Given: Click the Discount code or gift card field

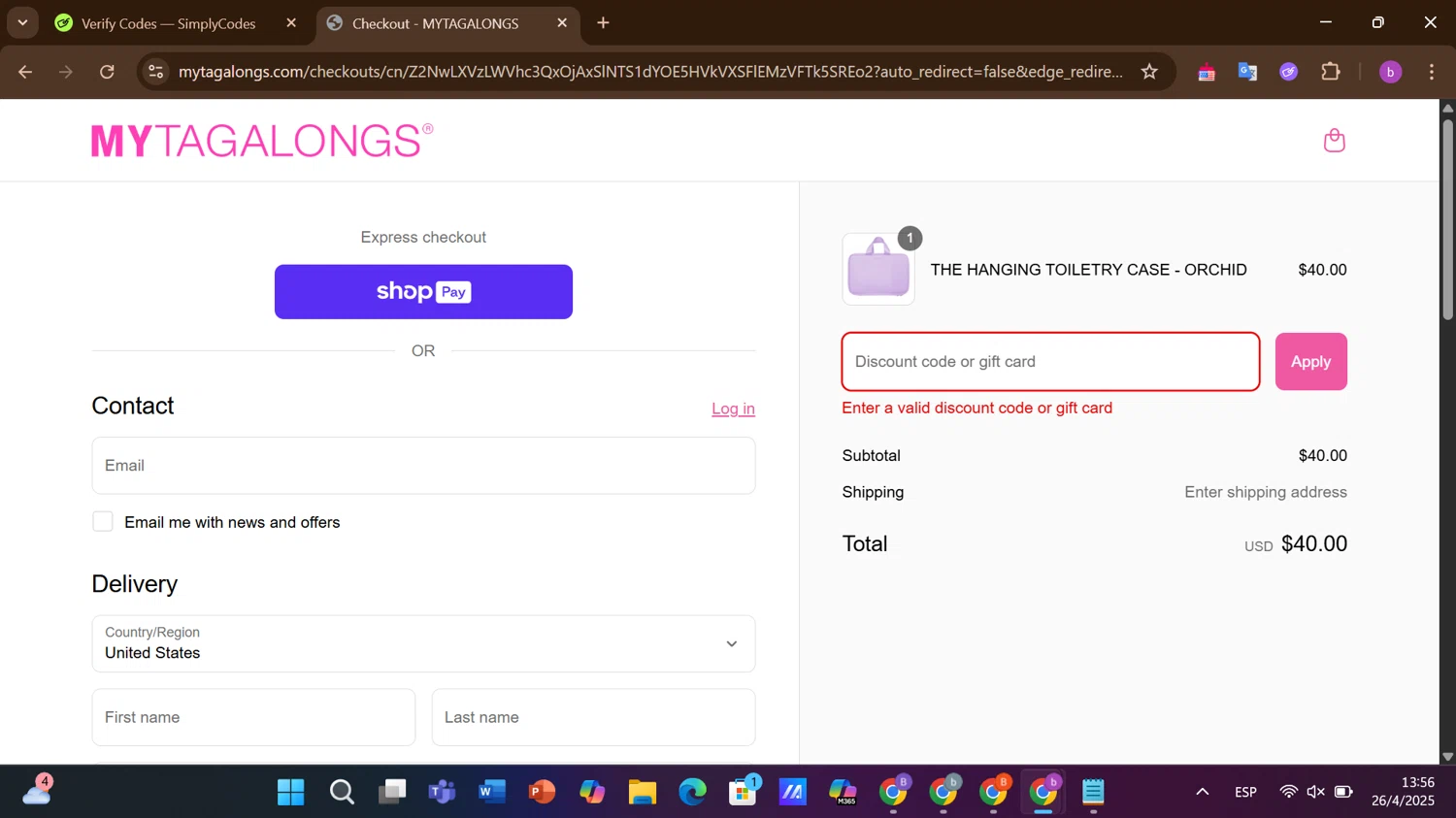Looking at the screenshot, I should point(1050,362).
